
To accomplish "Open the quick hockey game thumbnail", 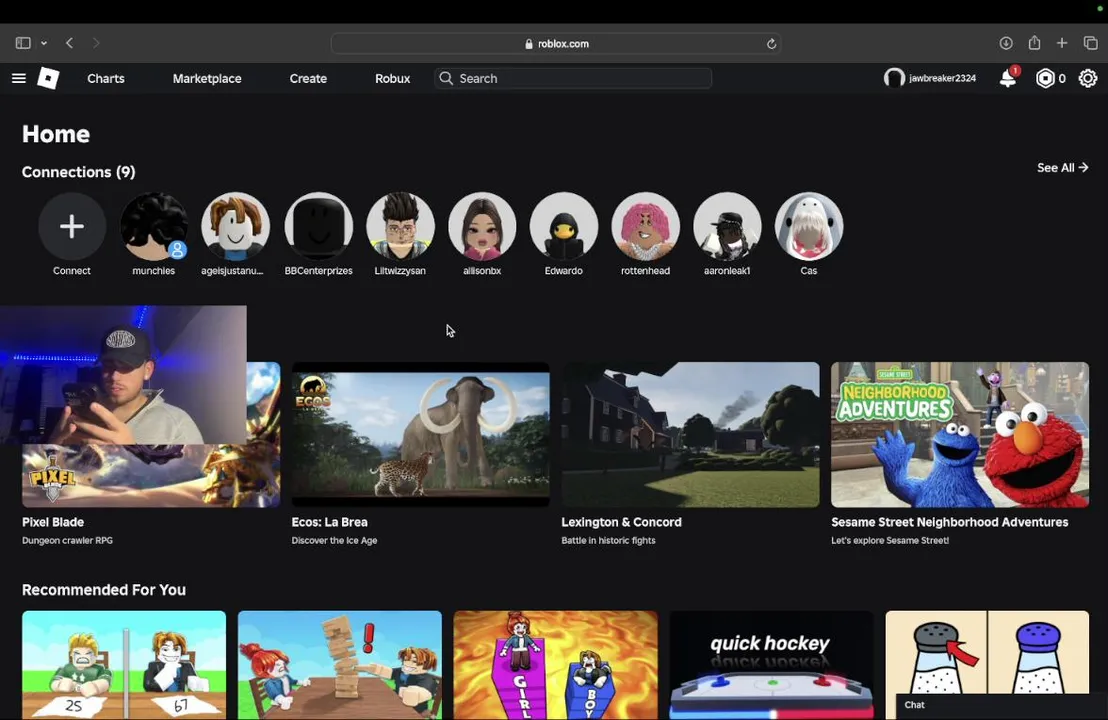I will coord(771,665).
